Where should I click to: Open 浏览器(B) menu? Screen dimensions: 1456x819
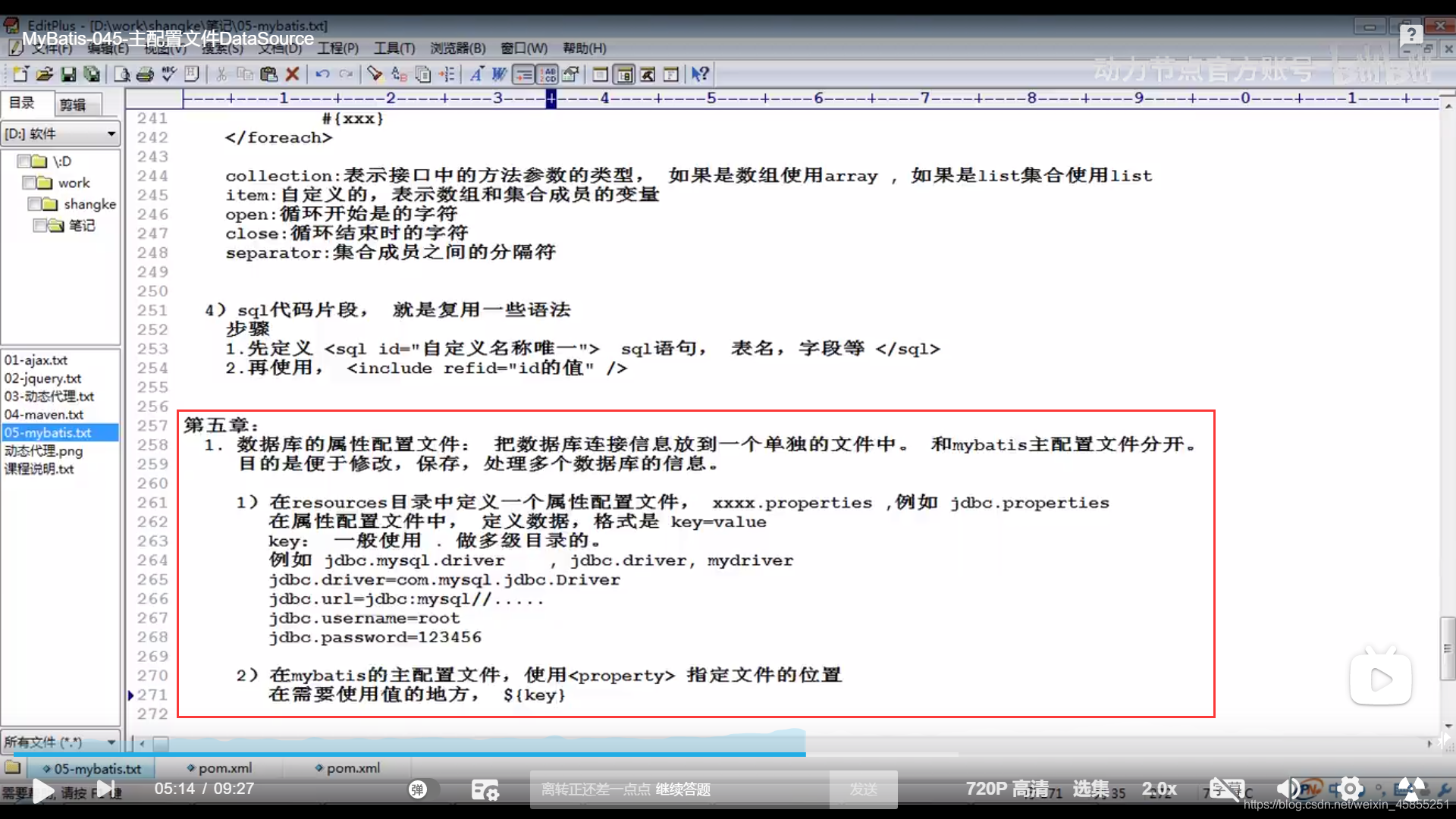458,49
